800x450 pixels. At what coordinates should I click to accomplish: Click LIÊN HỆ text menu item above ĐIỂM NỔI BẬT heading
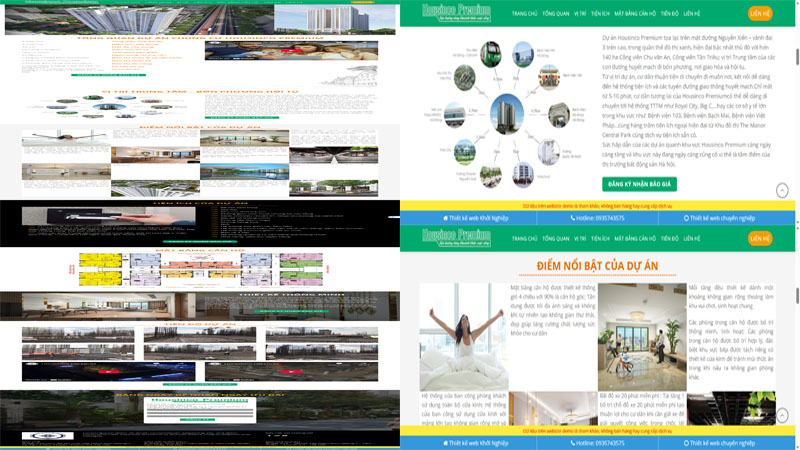tap(692, 239)
